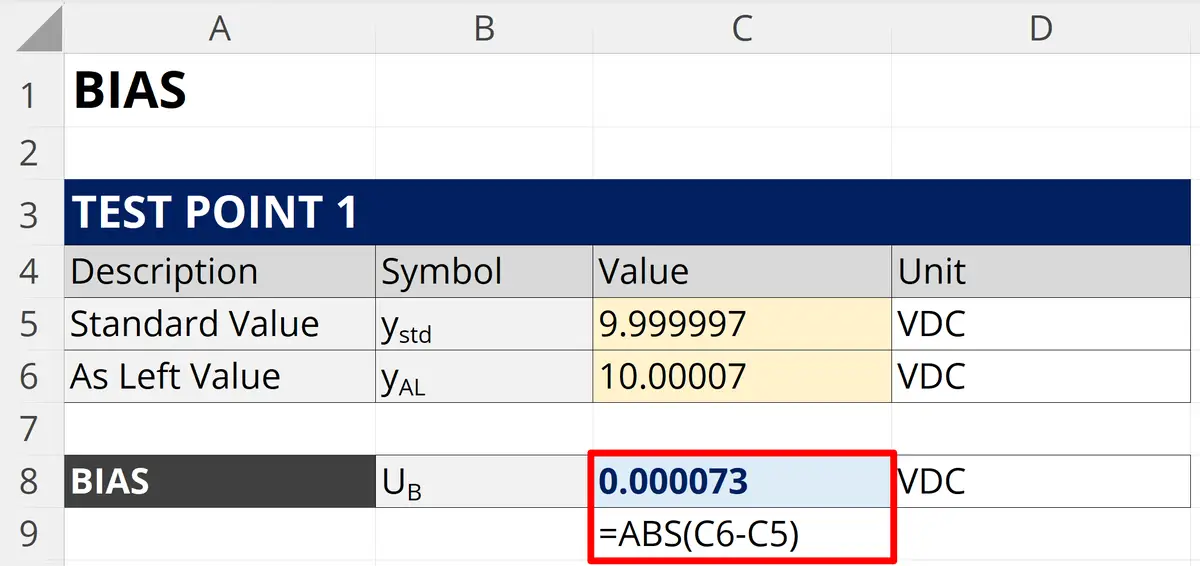The image size is (1200, 566).
Task: Click the Unit header cell
Action: pyautogui.click(x=1041, y=271)
